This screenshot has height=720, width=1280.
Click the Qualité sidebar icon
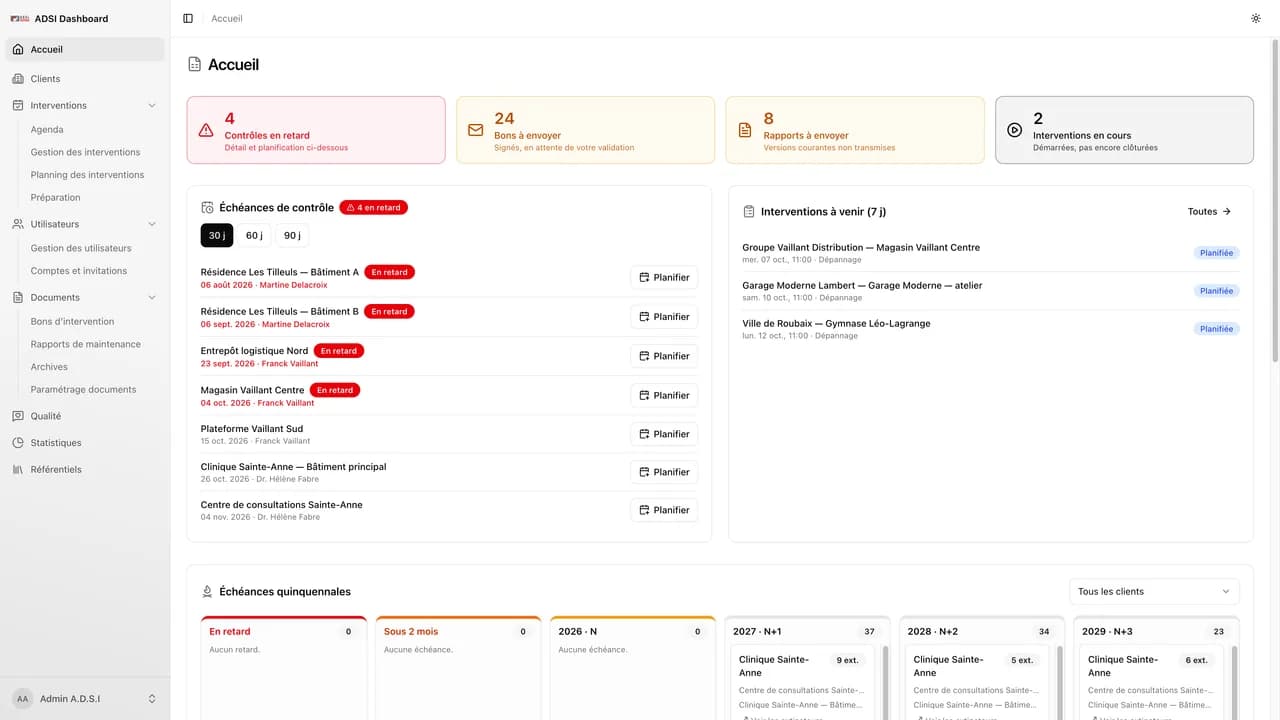coord(18,416)
